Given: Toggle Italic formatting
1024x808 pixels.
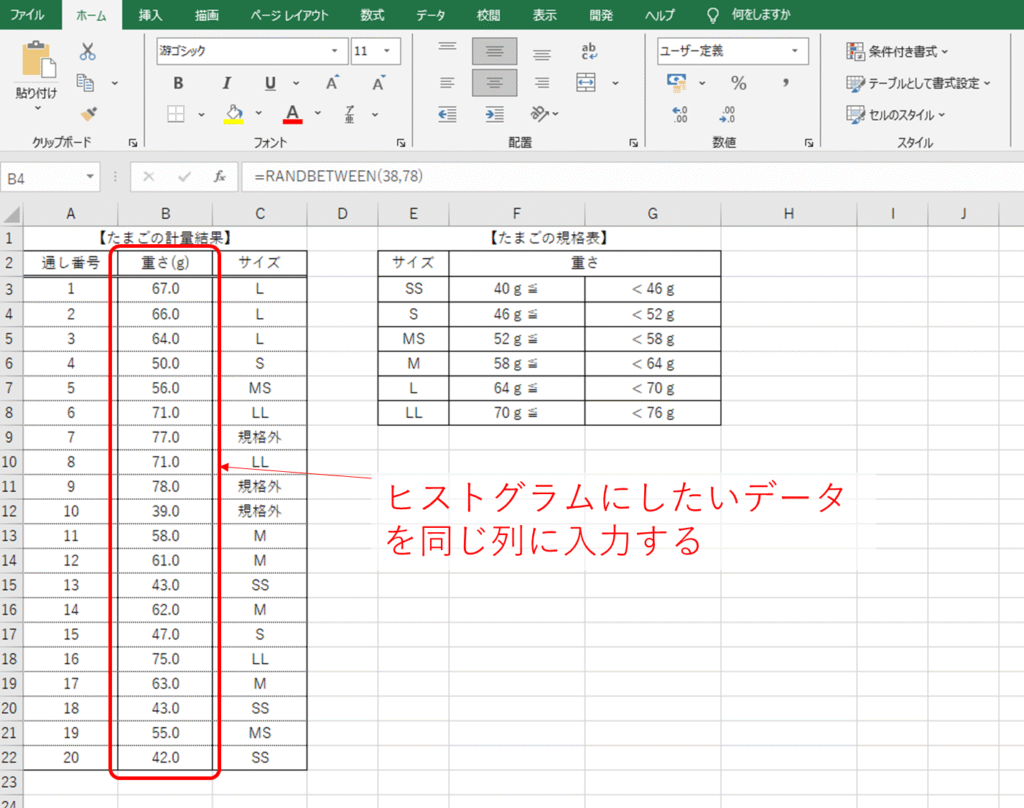Looking at the screenshot, I should tap(226, 84).
